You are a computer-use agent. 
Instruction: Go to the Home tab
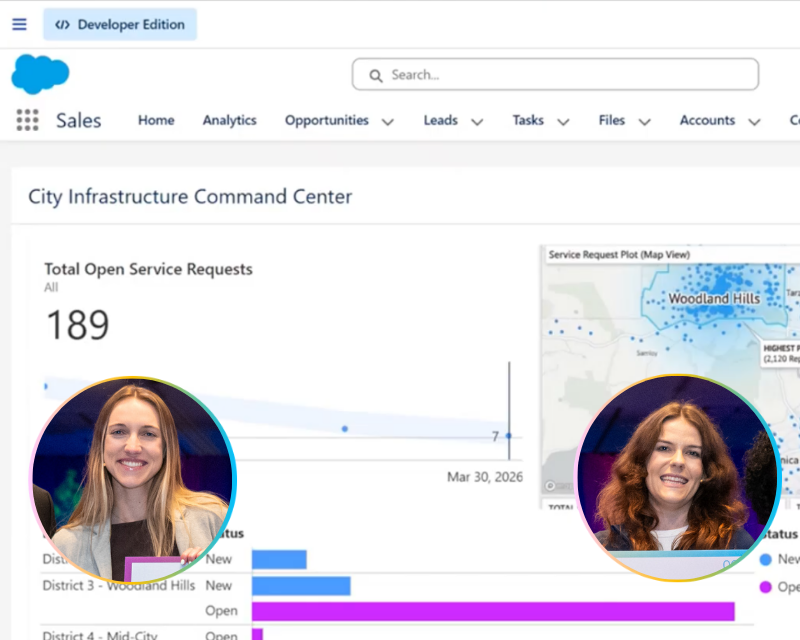pyautogui.click(x=156, y=120)
